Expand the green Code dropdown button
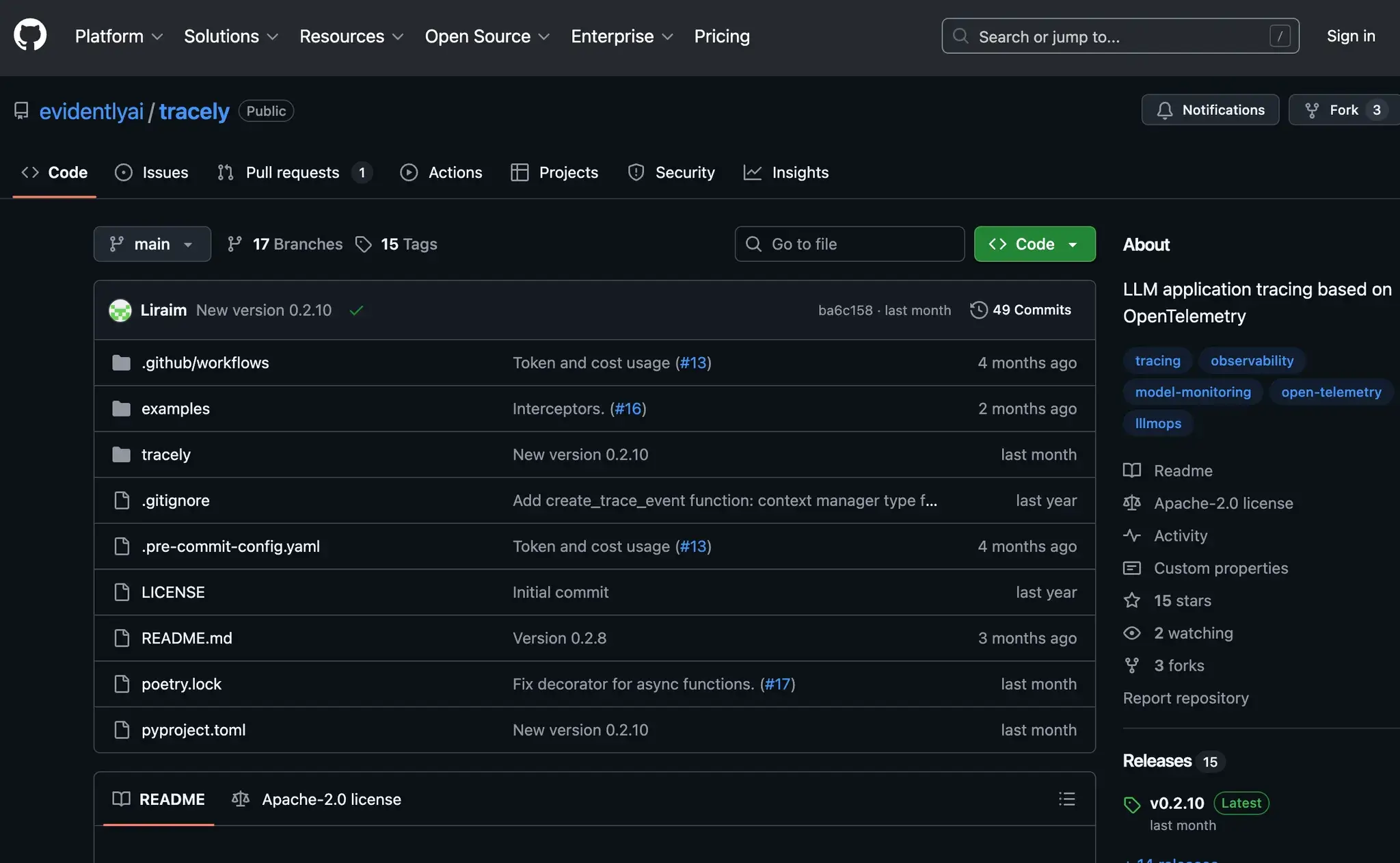Viewport: 1400px width, 863px height. click(x=1034, y=244)
